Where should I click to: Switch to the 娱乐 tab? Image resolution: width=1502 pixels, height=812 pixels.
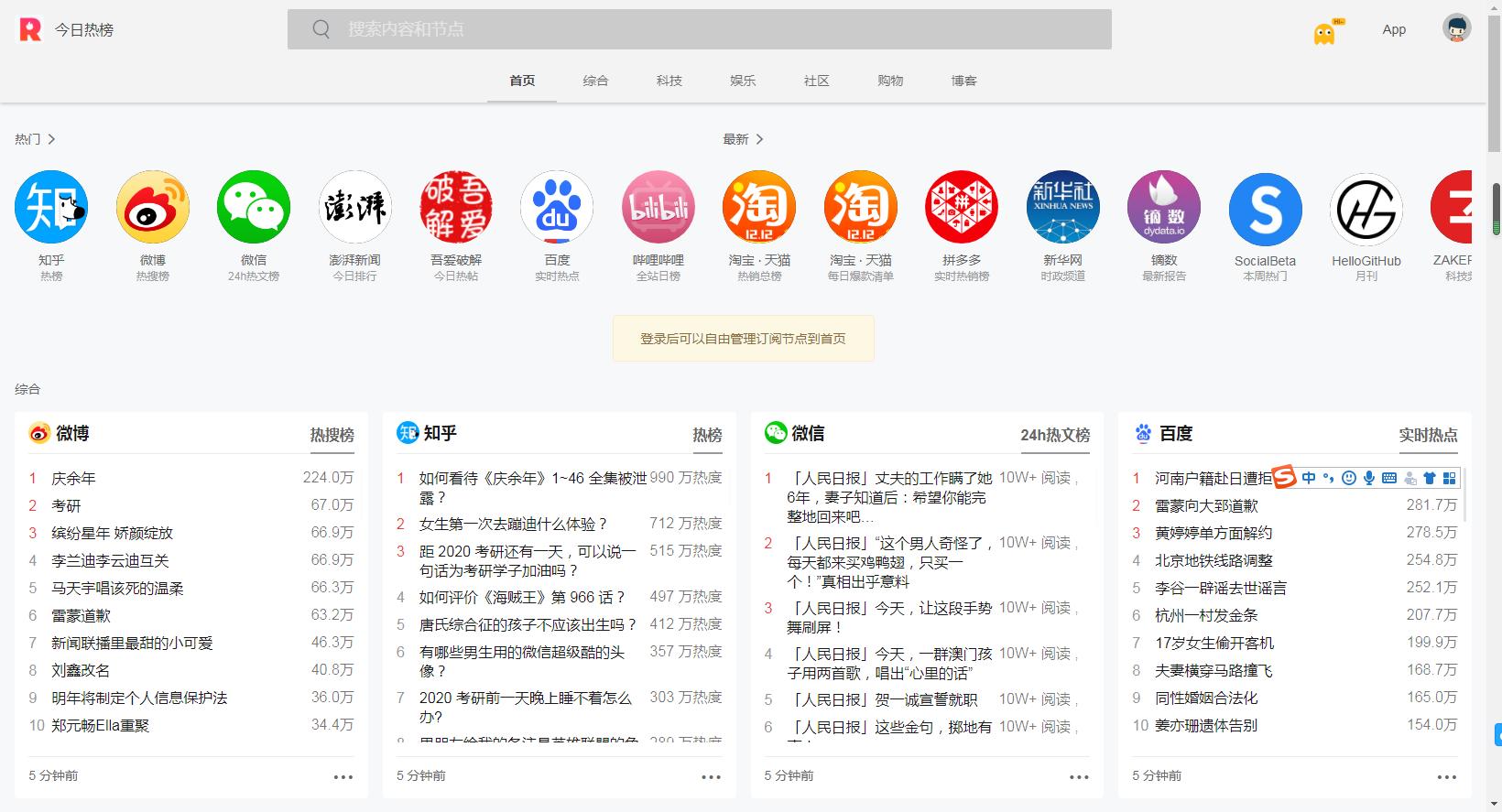point(743,81)
